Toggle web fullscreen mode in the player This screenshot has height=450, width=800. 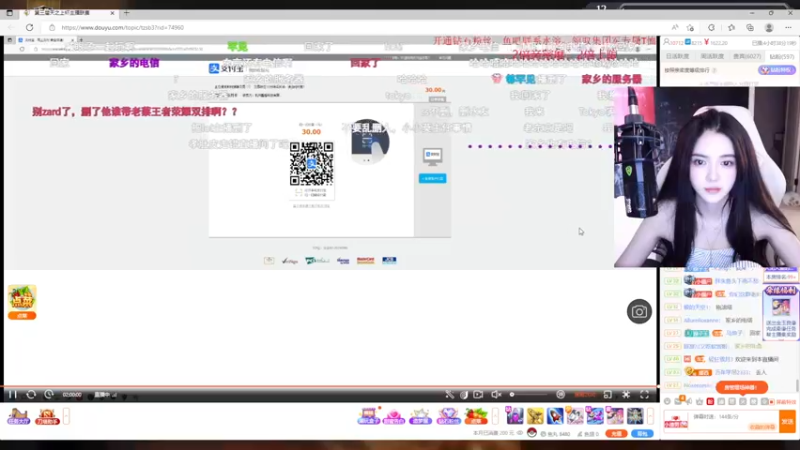point(608,394)
